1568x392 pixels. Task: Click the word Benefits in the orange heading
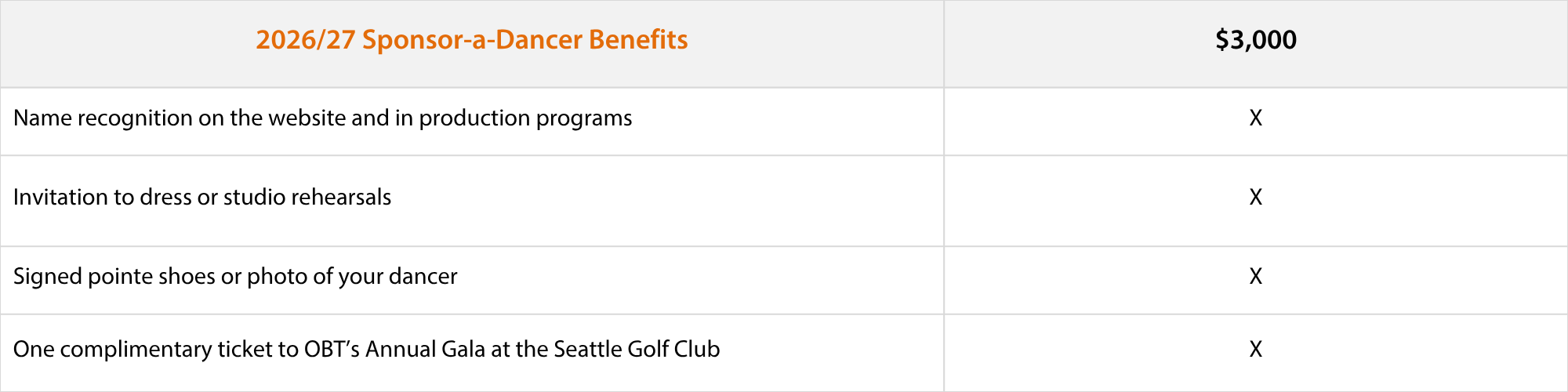point(638,40)
